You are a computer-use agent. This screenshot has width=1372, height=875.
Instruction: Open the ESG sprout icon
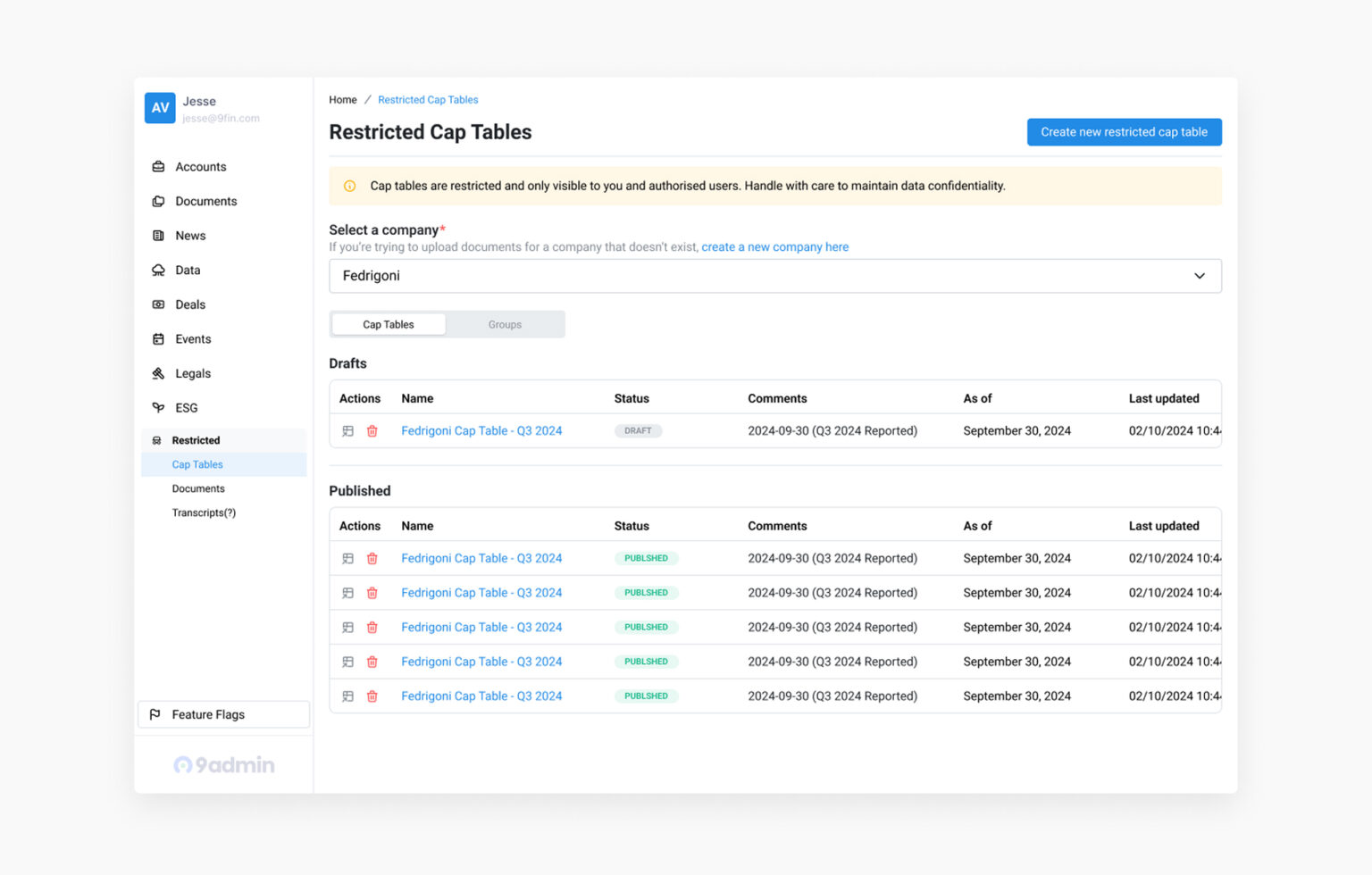pos(158,408)
